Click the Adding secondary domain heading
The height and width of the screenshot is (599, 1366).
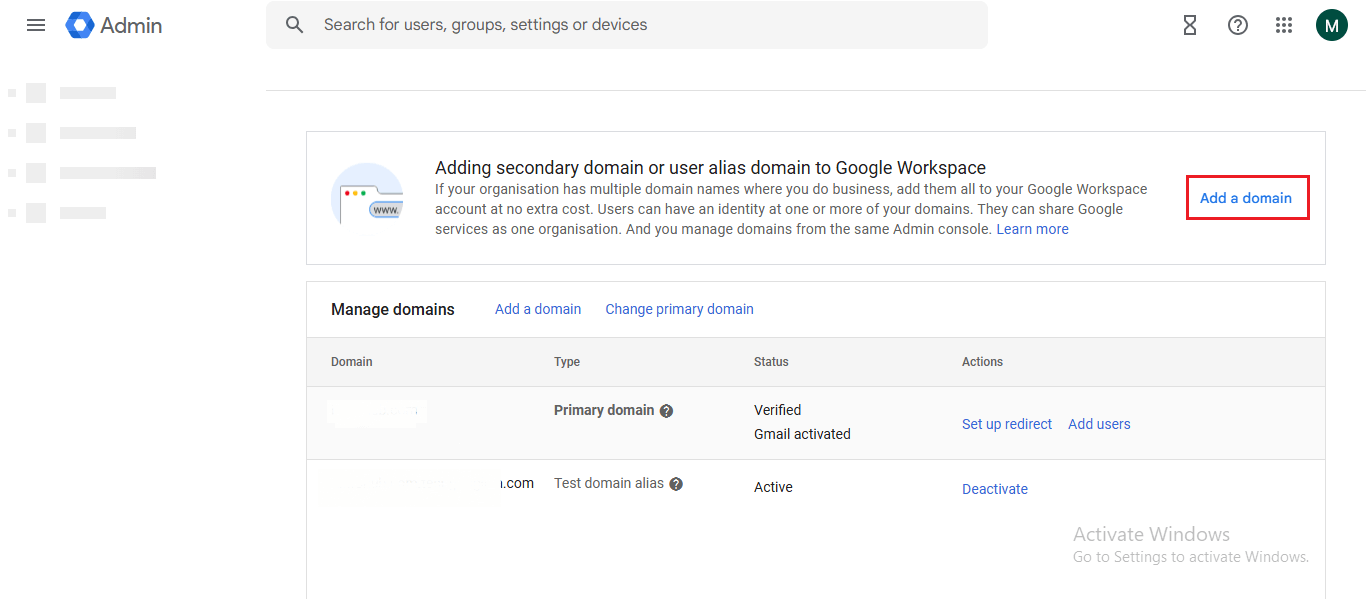[710, 168]
